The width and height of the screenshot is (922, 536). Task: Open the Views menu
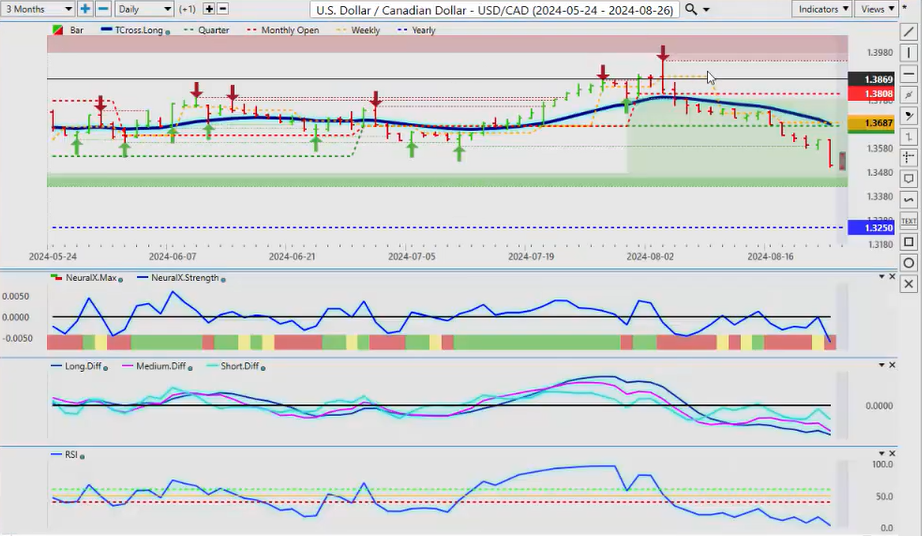pos(877,9)
